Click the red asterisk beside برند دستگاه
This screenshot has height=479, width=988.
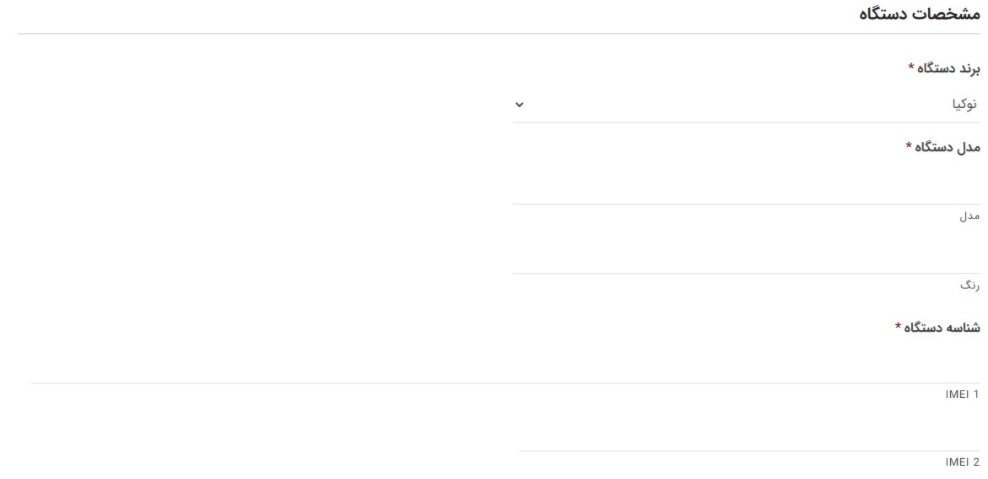(x=911, y=68)
